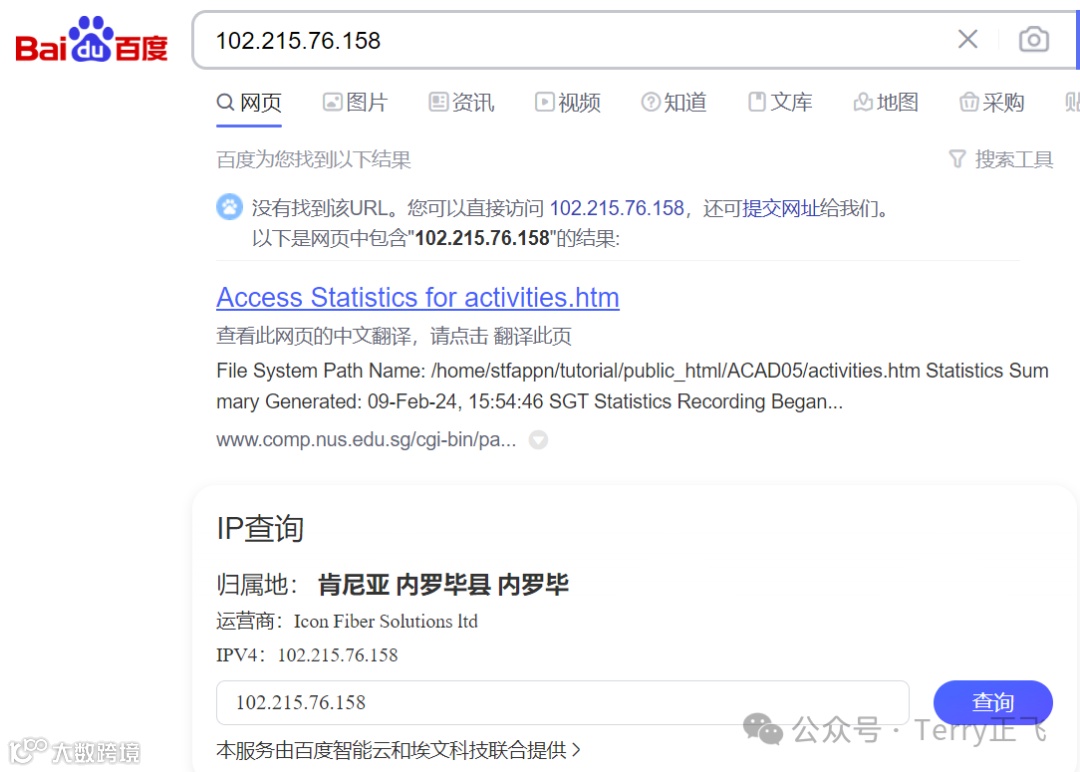Go to the 文库 tab

[x=780, y=103]
